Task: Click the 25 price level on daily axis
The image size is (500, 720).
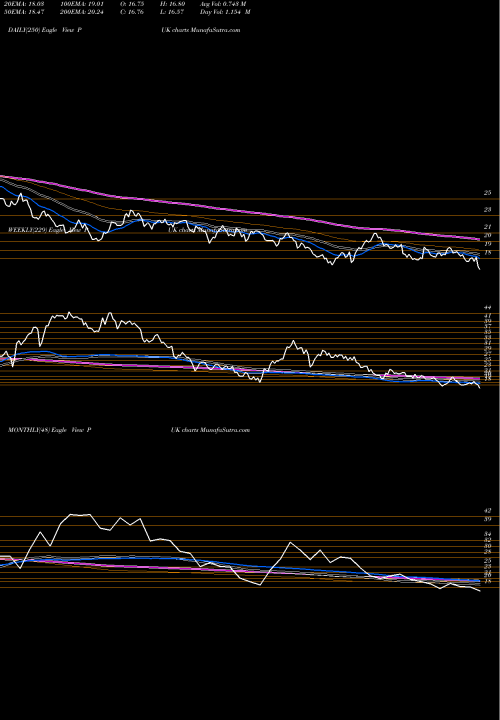Action: [488, 193]
